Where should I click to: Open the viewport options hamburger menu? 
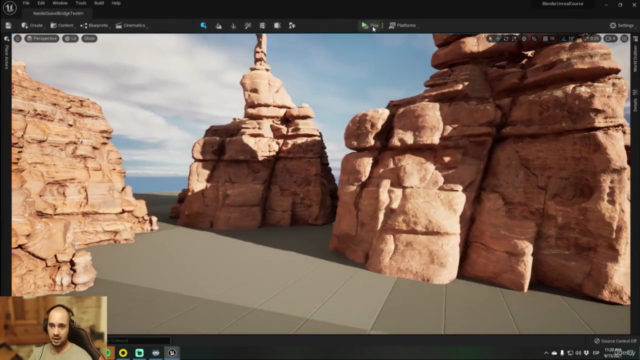pos(18,38)
